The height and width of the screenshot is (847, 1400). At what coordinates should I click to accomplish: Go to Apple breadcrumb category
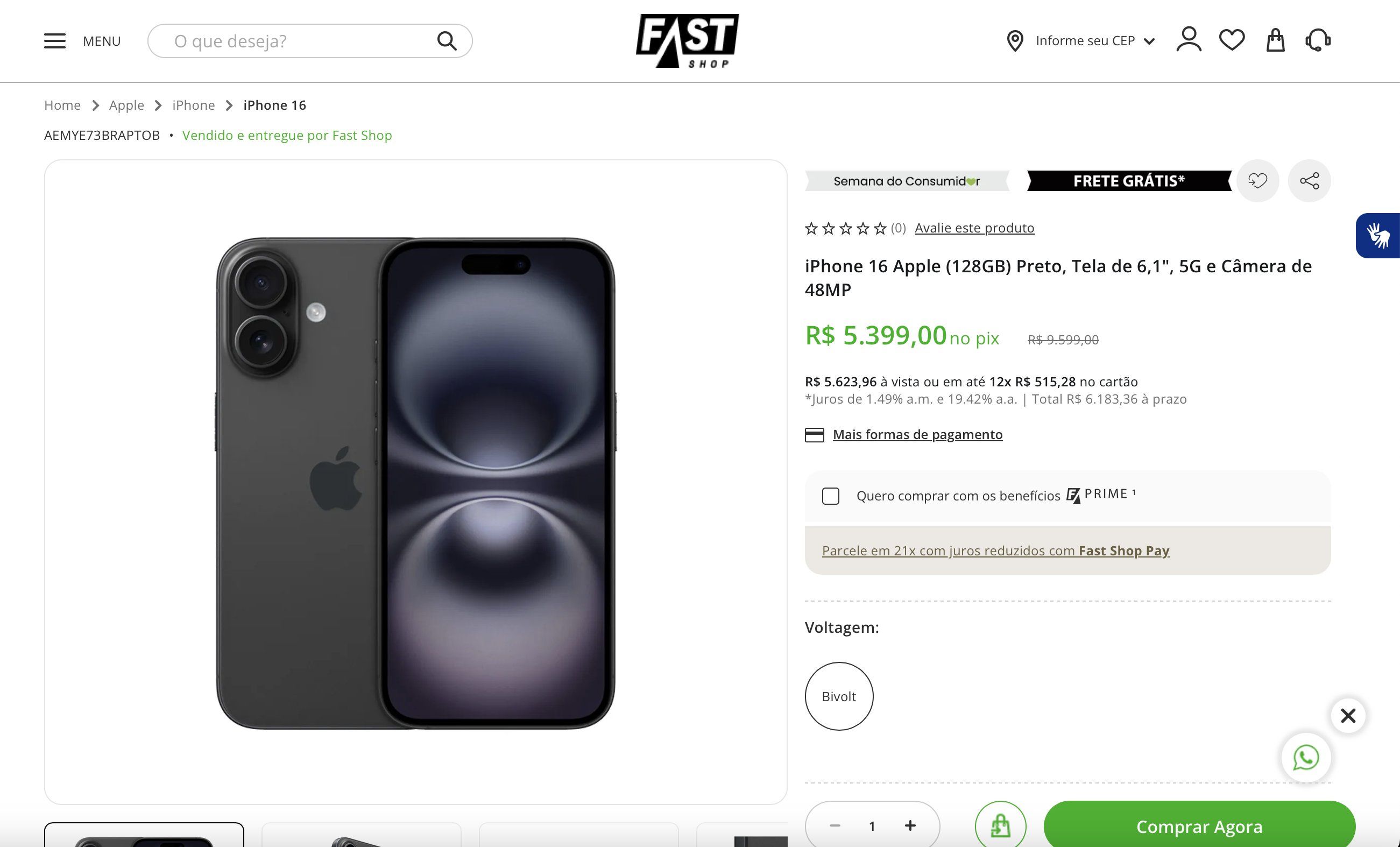[126, 105]
